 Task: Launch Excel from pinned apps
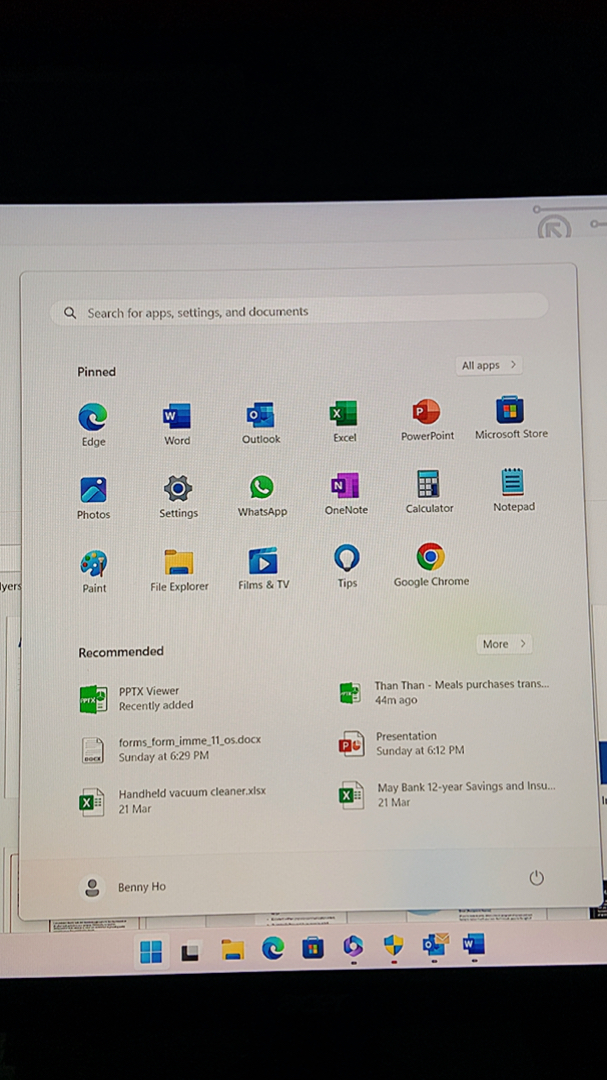[344, 421]
